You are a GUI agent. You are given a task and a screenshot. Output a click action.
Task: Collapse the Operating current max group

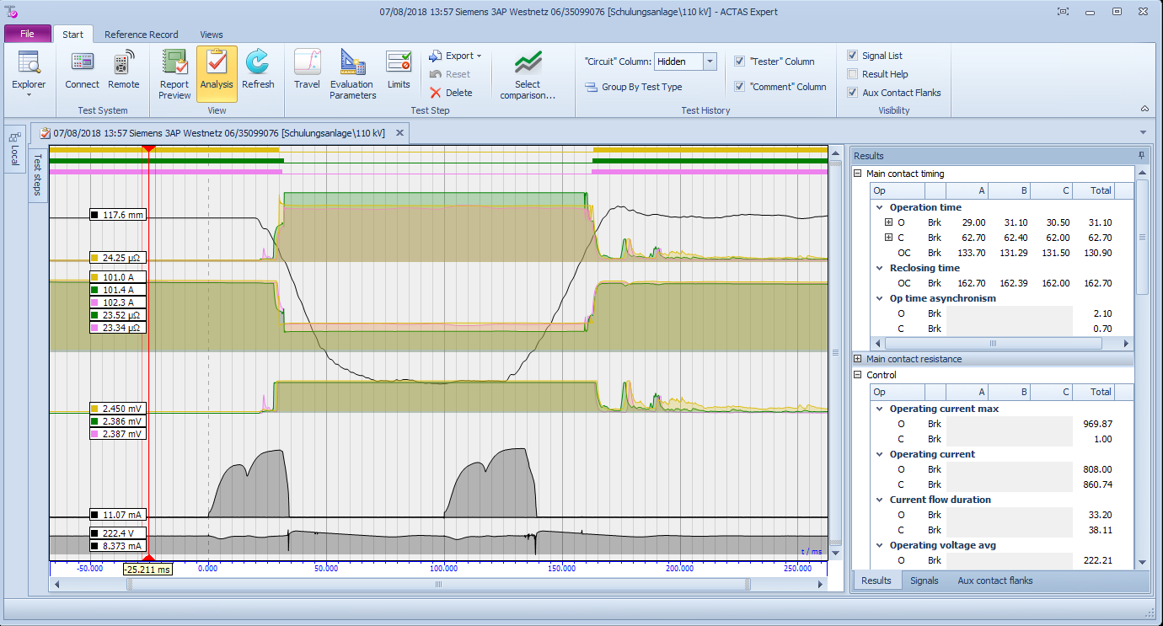pos(880,409)
